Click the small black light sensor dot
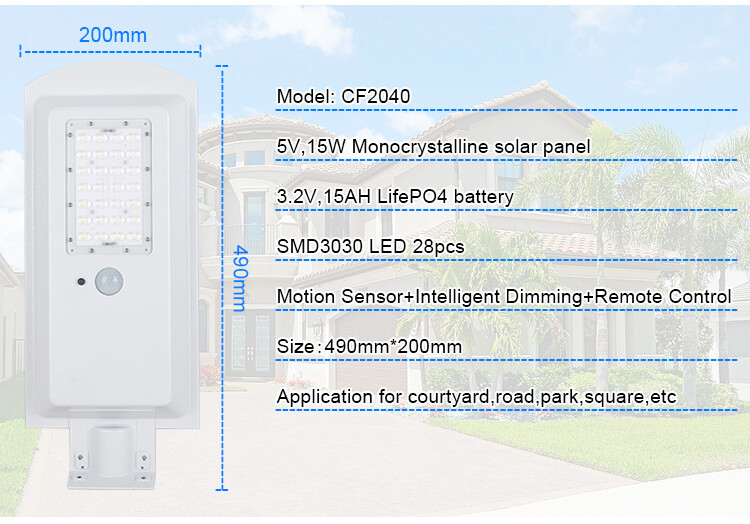The image size is (750, 524). click(81, 282)
